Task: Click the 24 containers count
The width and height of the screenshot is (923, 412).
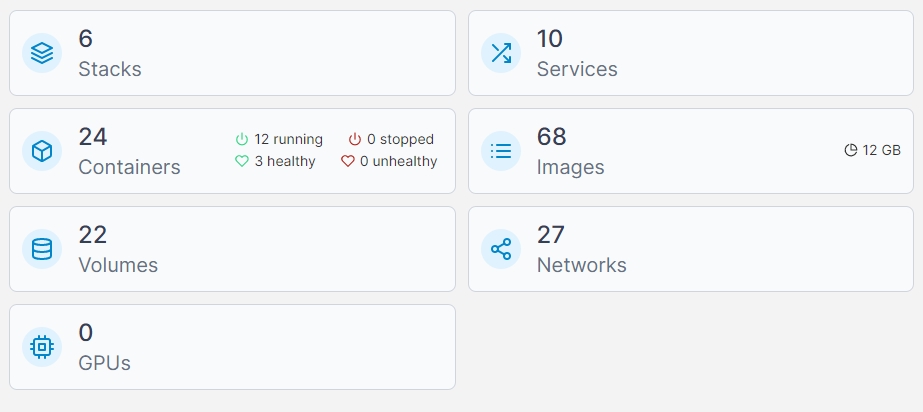Action: pyautogui.click(x=93, y=137)
